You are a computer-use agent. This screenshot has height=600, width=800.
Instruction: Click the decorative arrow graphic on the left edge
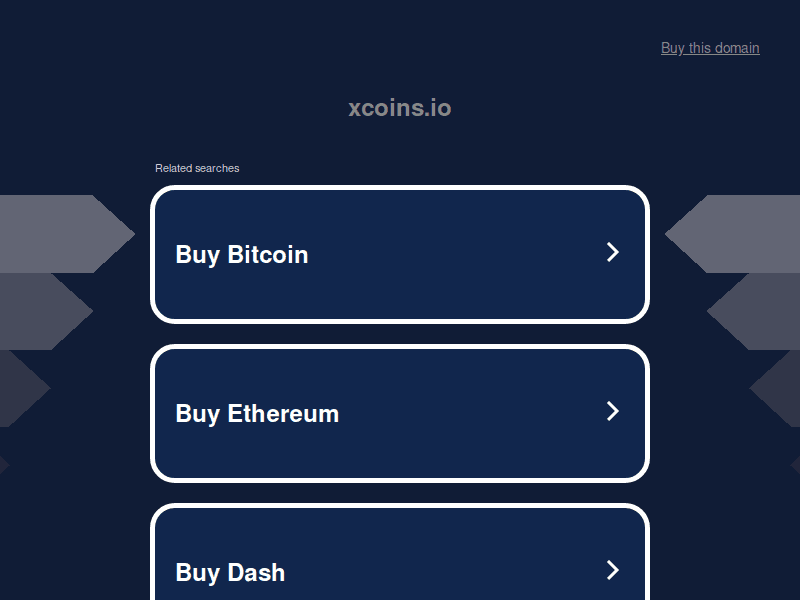60,233
